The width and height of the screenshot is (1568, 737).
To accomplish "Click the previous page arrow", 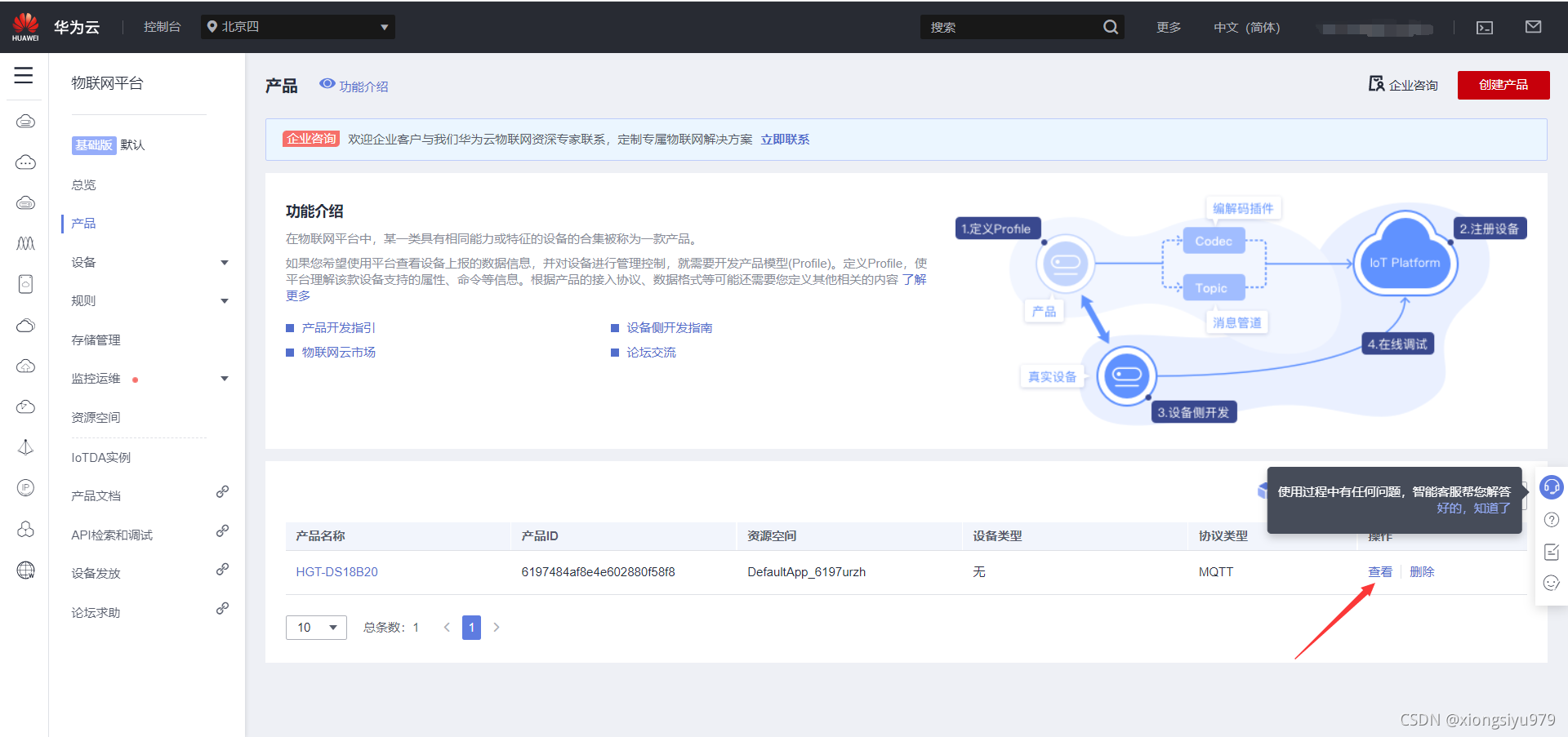I will click(447, 627).
